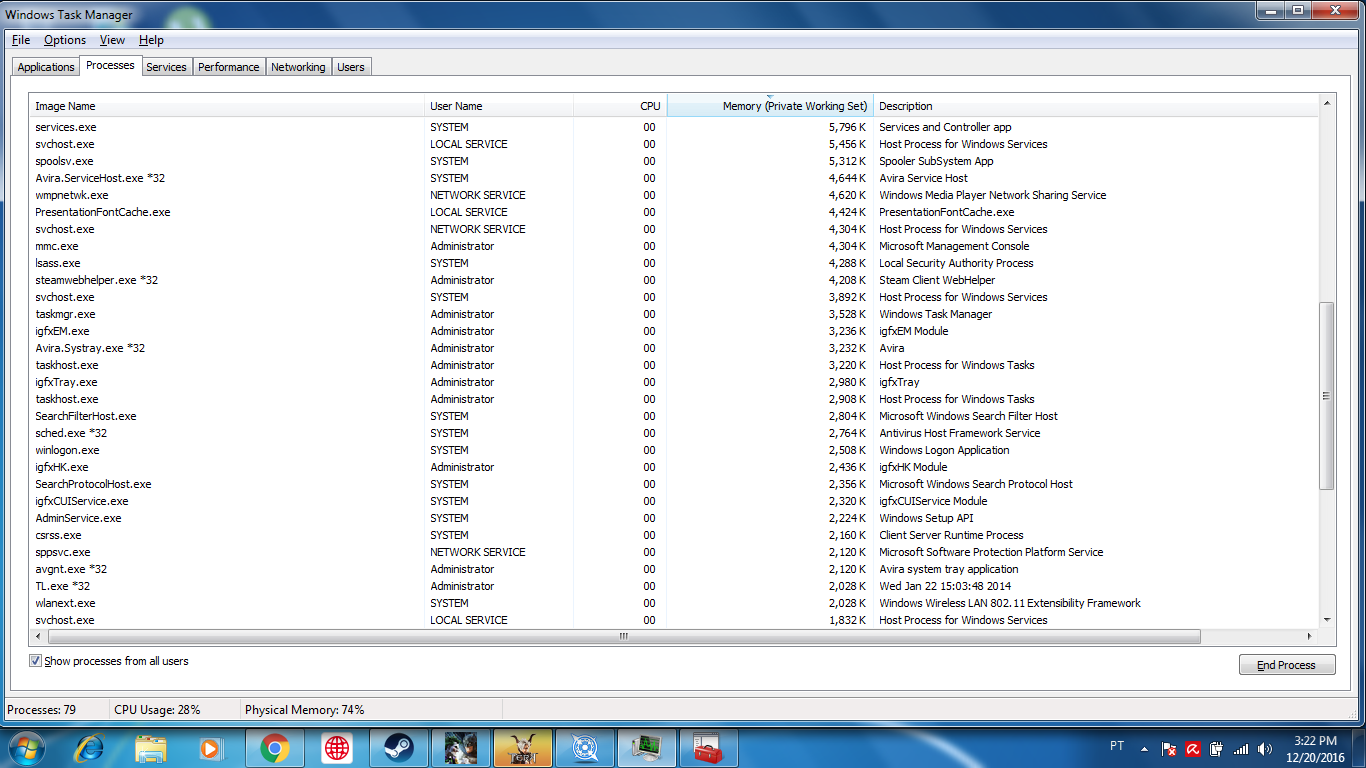Switch to the Networking tab
Viewport: 1366px width, 768px height.
coord(298,67)
